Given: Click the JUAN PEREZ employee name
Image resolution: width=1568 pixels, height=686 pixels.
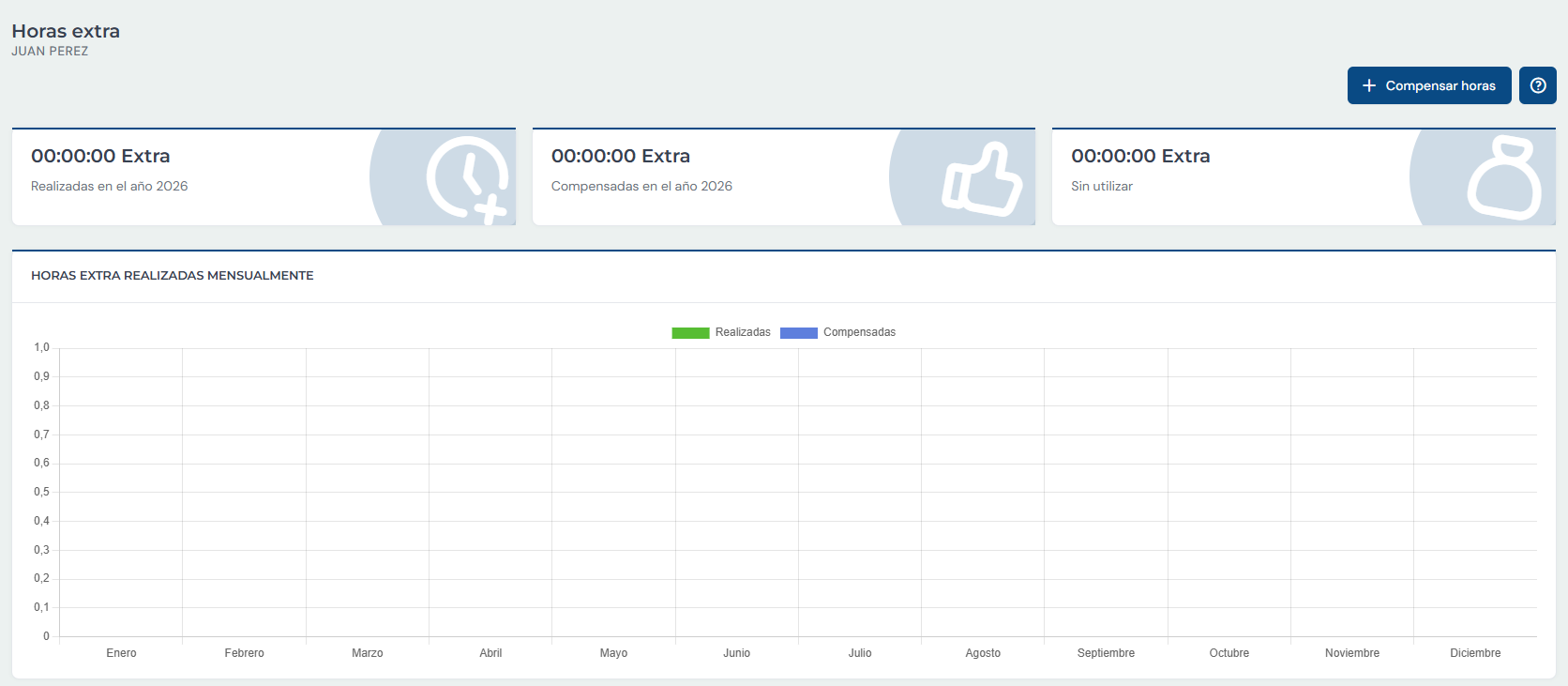Looking at the screenshot, I should 50,52.
